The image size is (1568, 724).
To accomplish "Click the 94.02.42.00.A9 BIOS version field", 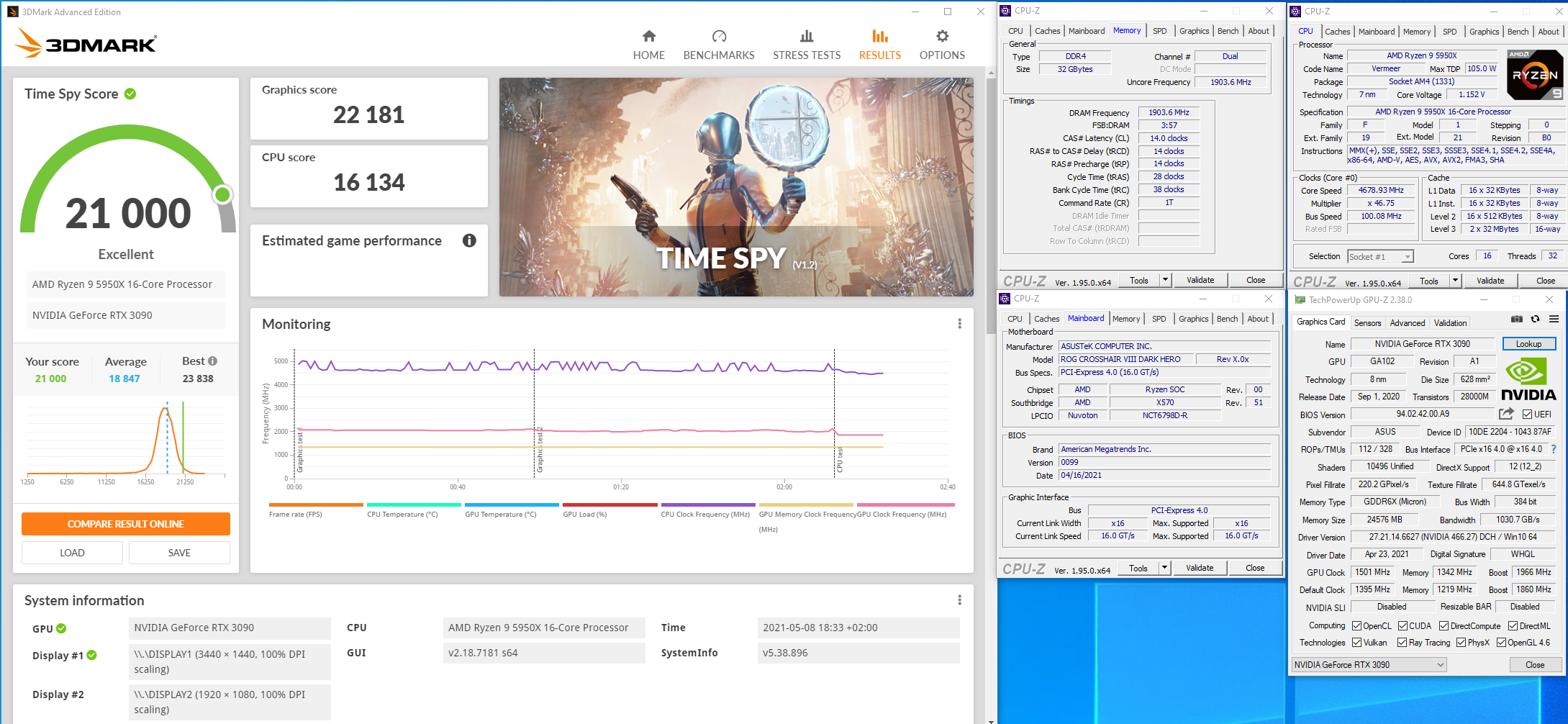I will click(x=1423, y=414).
